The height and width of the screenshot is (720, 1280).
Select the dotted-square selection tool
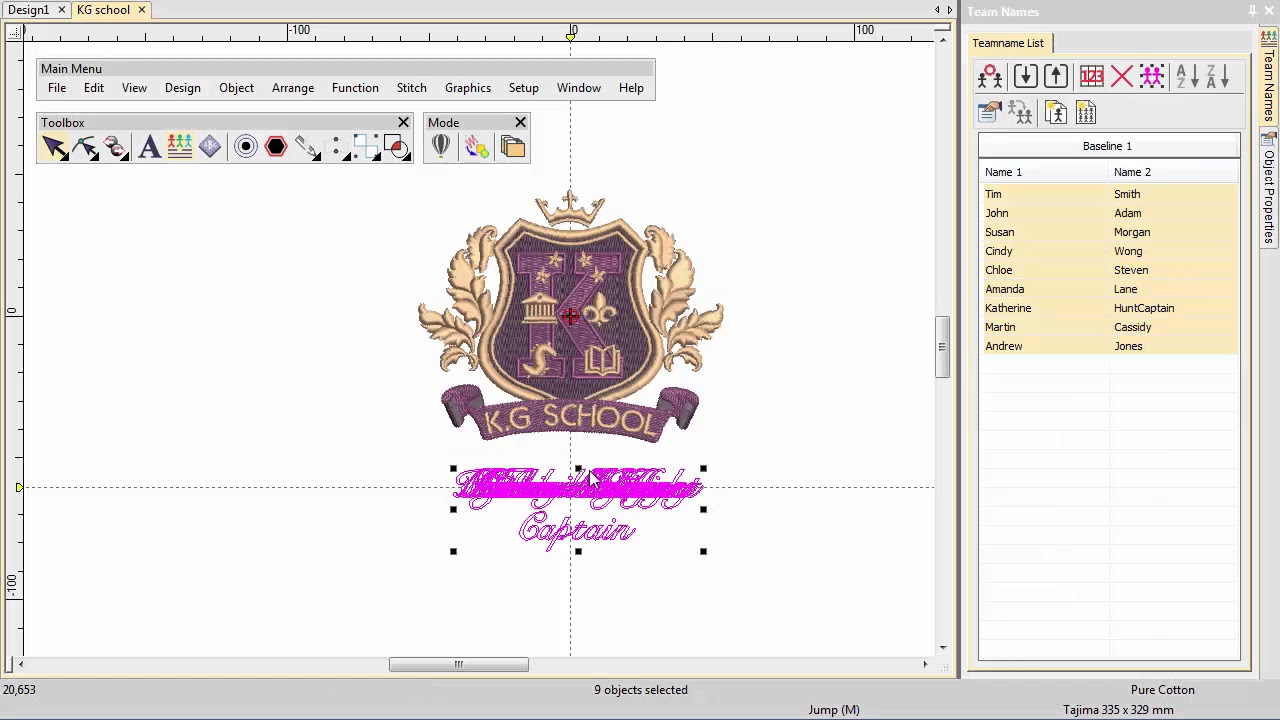[367, 148]
